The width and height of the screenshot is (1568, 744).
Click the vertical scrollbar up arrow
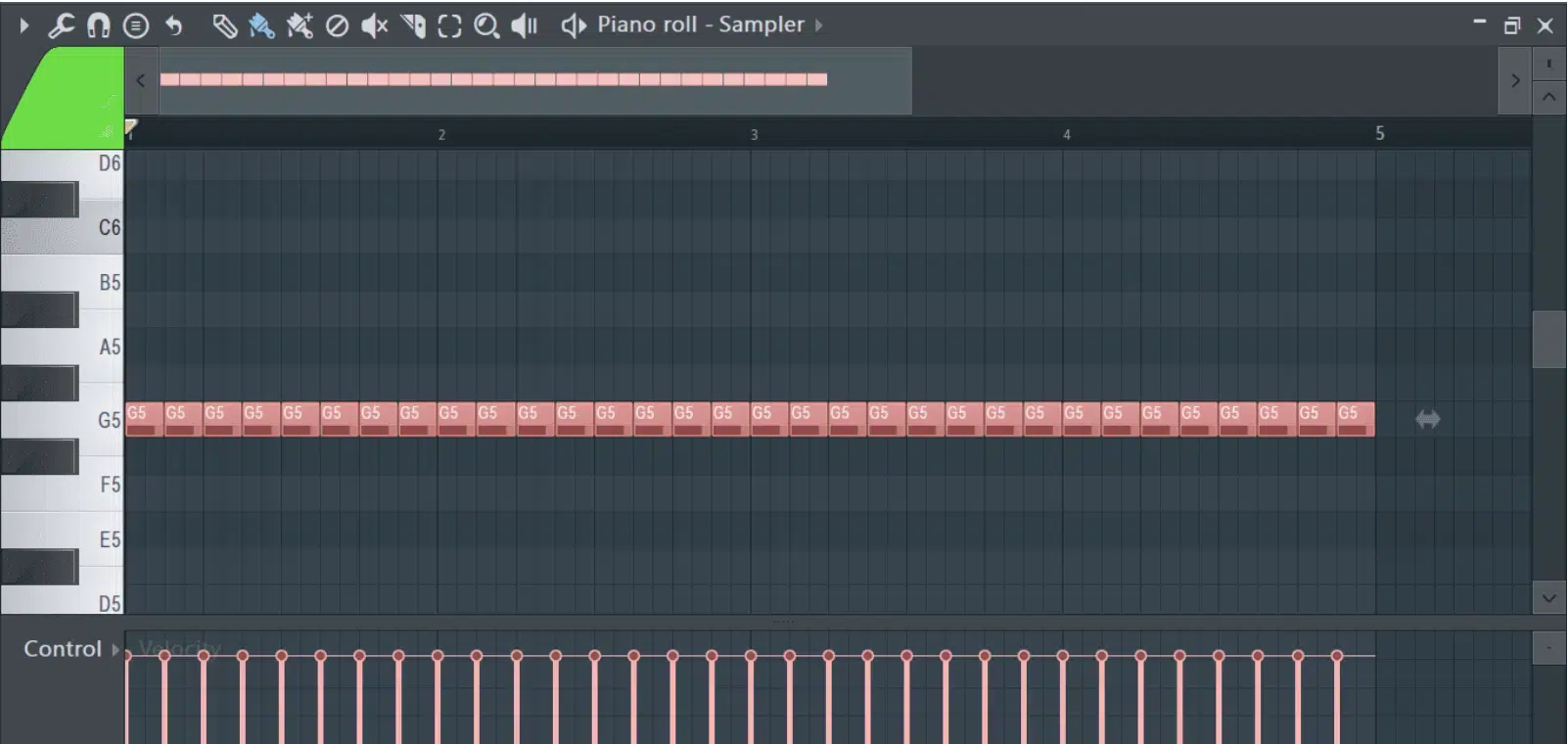pyautogui.click(x=1548, y=97)
